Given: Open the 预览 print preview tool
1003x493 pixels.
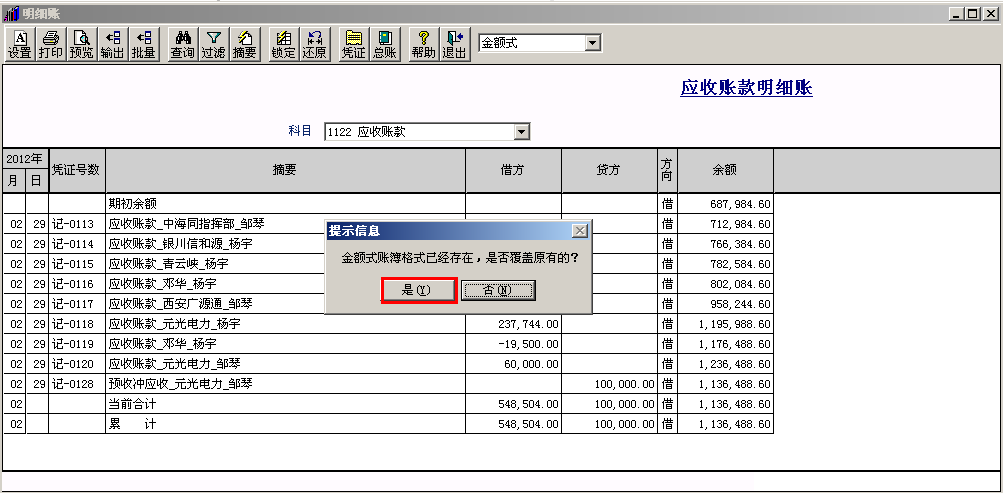Looking at the screenshot, I should (x=81, y=44).
